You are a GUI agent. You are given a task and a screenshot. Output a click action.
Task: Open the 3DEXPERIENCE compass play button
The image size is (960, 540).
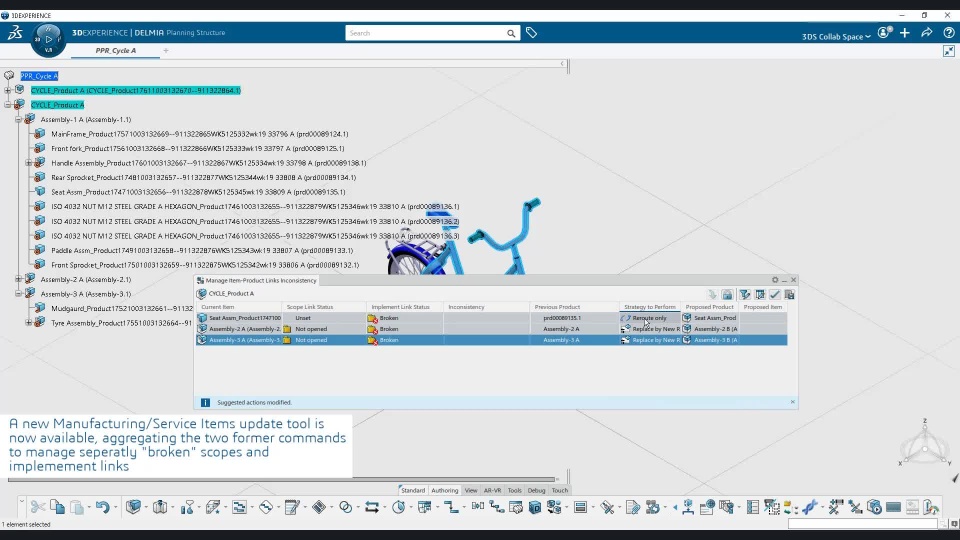pyautogui.click(x=48, y=39)
